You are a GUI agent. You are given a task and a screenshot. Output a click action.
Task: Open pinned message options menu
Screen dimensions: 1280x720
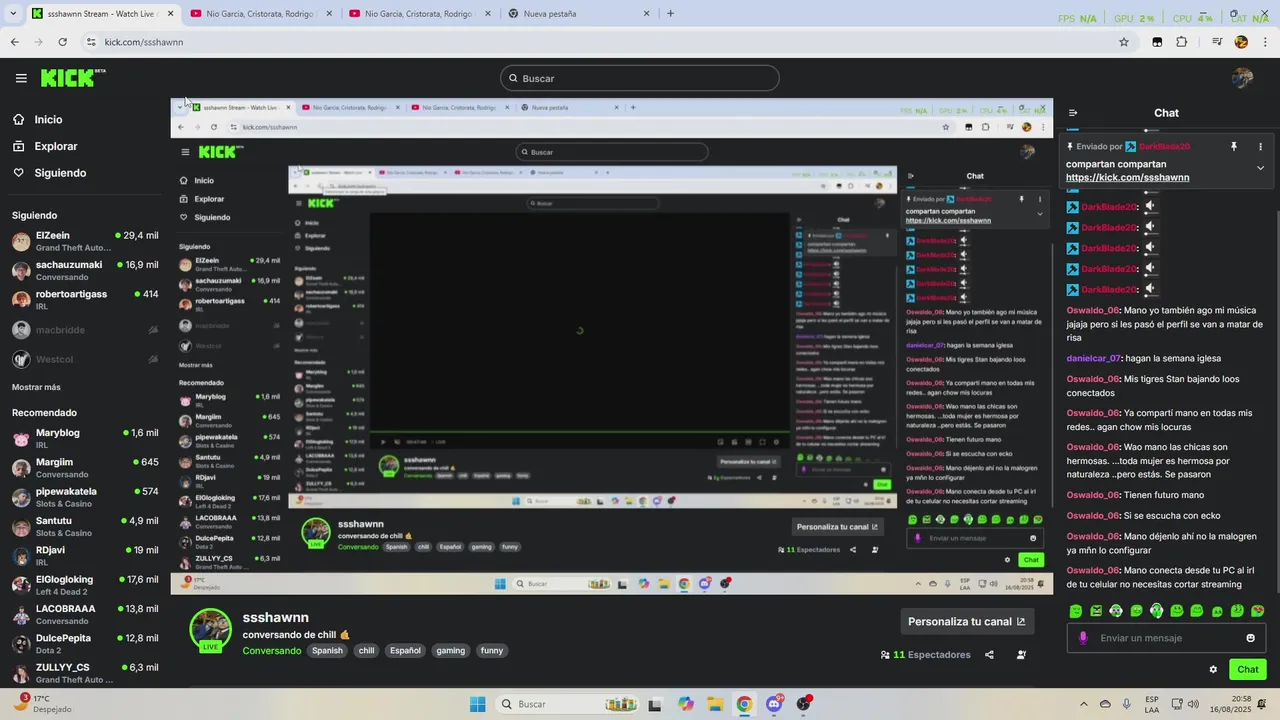1260,147
